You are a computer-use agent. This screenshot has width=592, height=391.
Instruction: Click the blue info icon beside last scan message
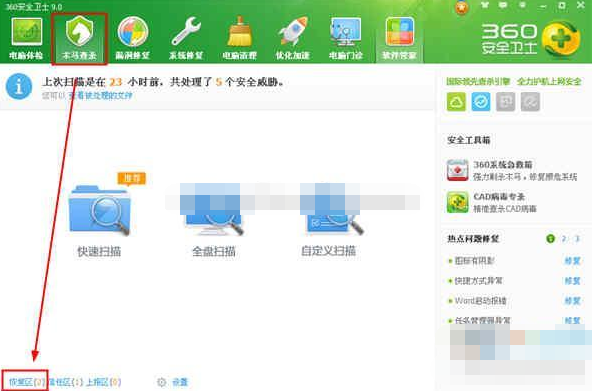(x=19, y=86)
